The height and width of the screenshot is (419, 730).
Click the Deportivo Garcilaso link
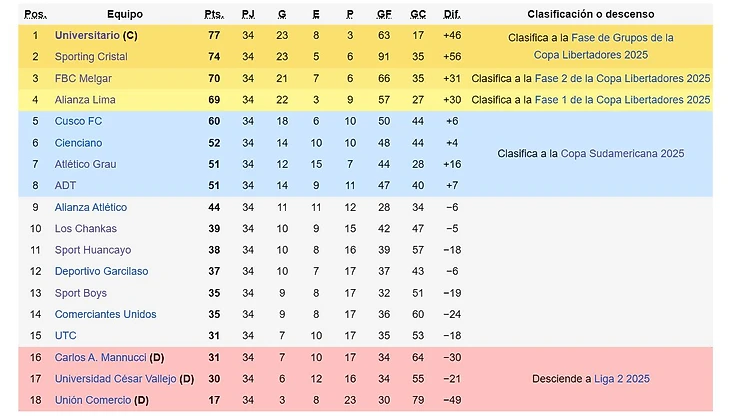pyautogui.click(x=101, y=271)
